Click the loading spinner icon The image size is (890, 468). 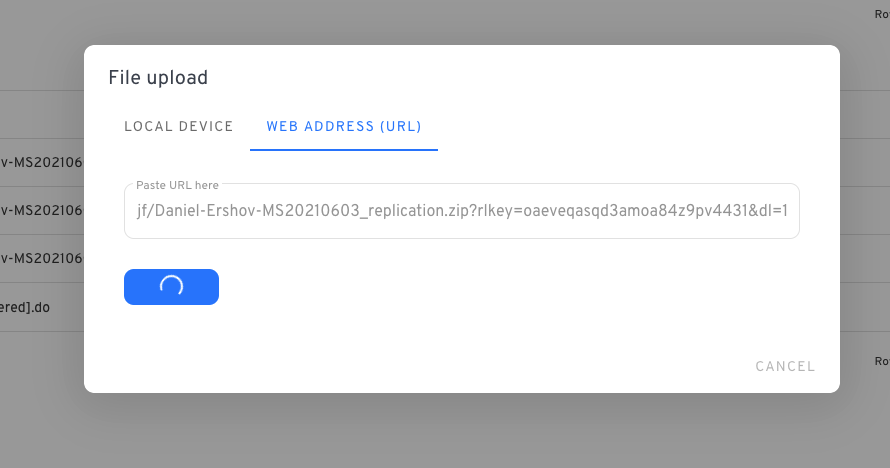pyautogui.click(x=171, y=286)
